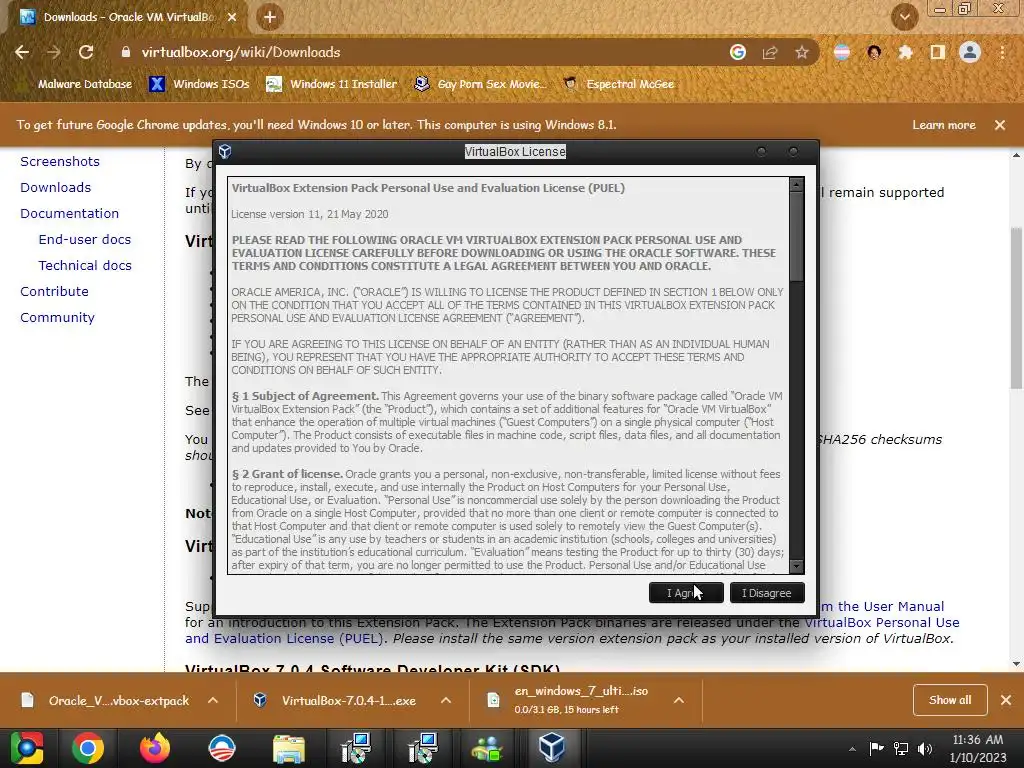The height and width of the screenshot is (768, 1024).
Task: Click the license scrollbar thumb
Action: point(796,237)
